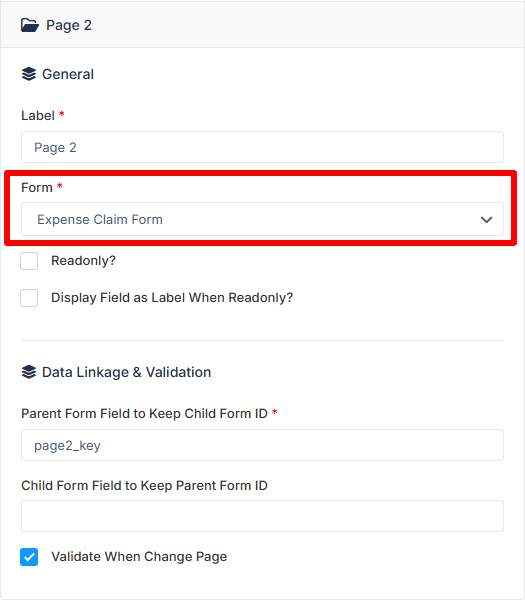Click the Page 2 panel header title
This screenshot has width=525, height=603.
(x=69, y=25)
